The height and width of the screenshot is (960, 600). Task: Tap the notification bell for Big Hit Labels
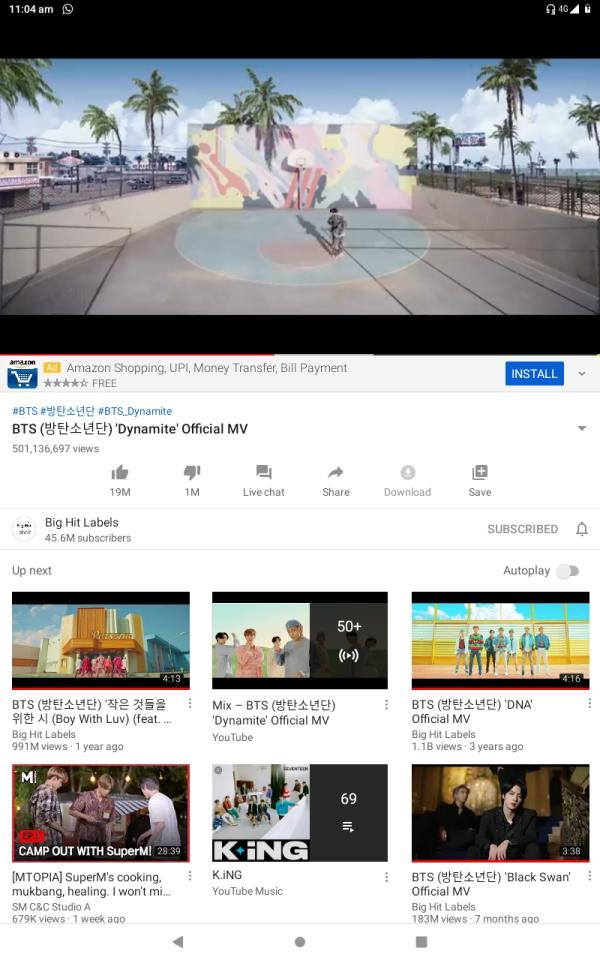coord(582,529)
